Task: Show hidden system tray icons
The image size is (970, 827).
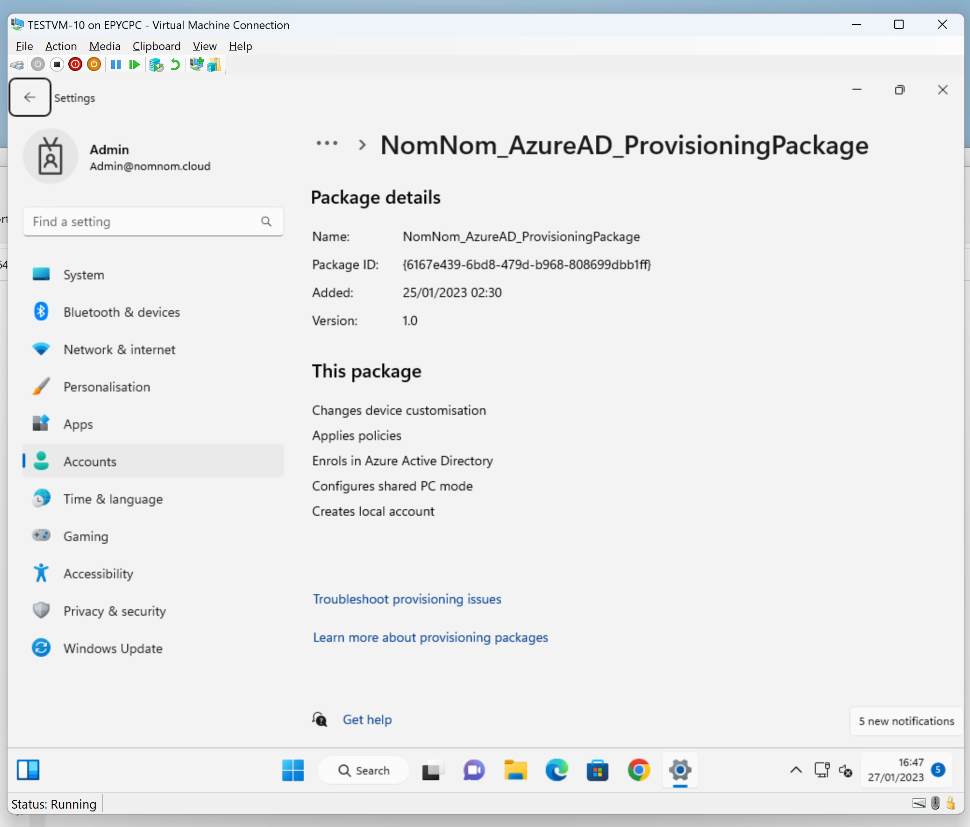Action: pyautogui.click(x=797, y=770)
